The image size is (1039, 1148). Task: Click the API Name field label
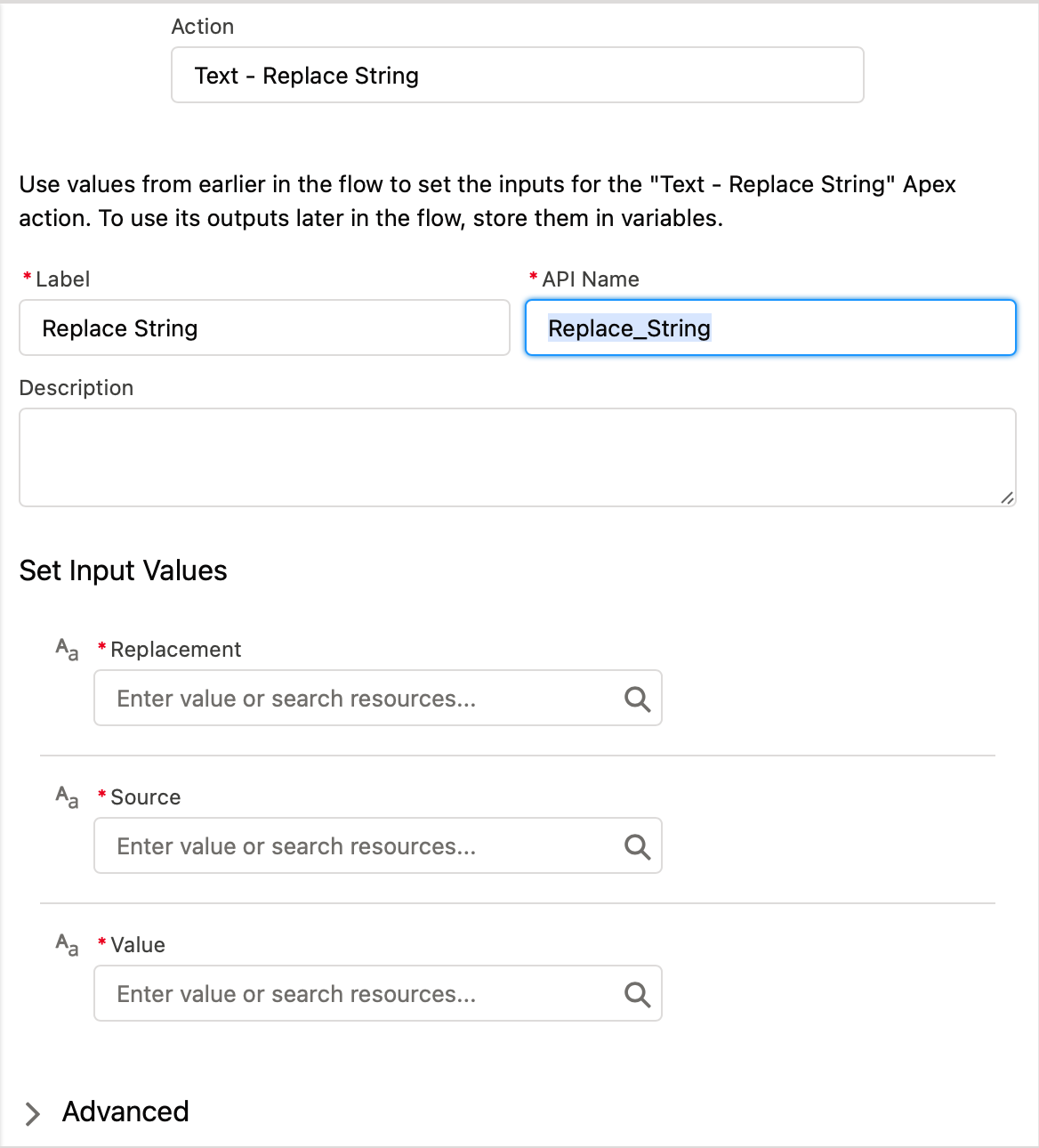click(591, 279)
